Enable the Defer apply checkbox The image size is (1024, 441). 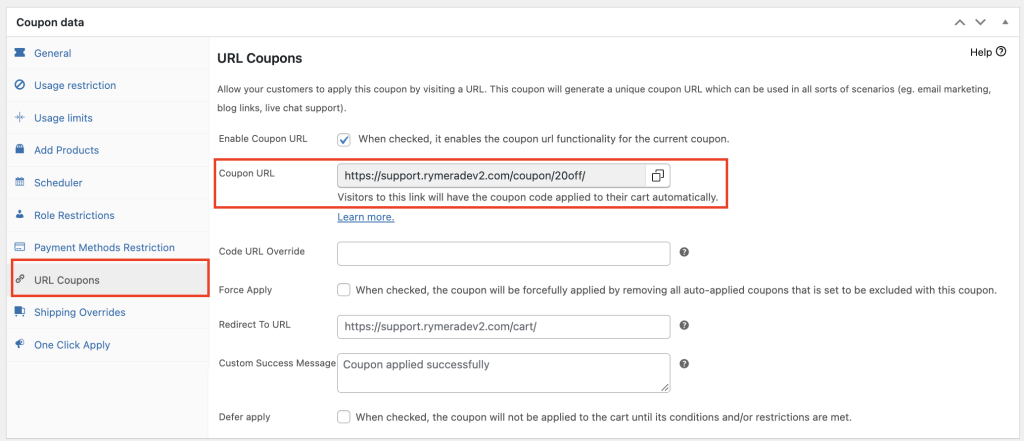click(344, 417)
